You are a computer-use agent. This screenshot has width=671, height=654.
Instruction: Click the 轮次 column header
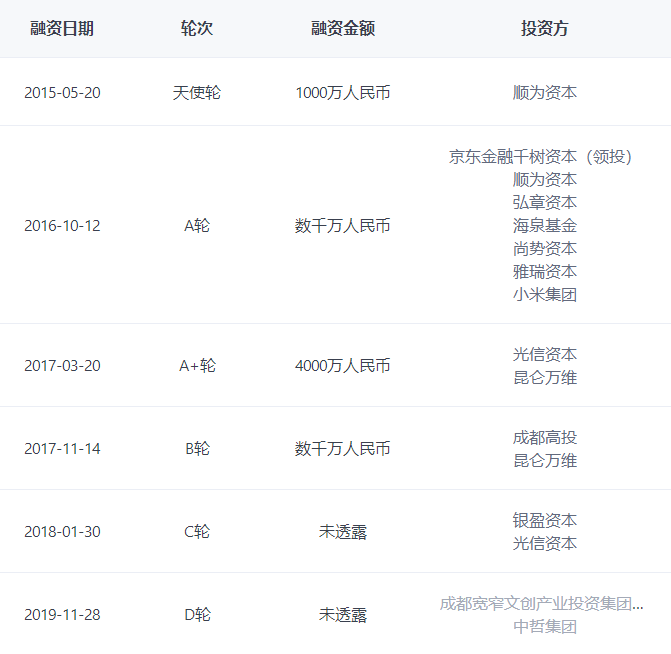pos(197,29)
